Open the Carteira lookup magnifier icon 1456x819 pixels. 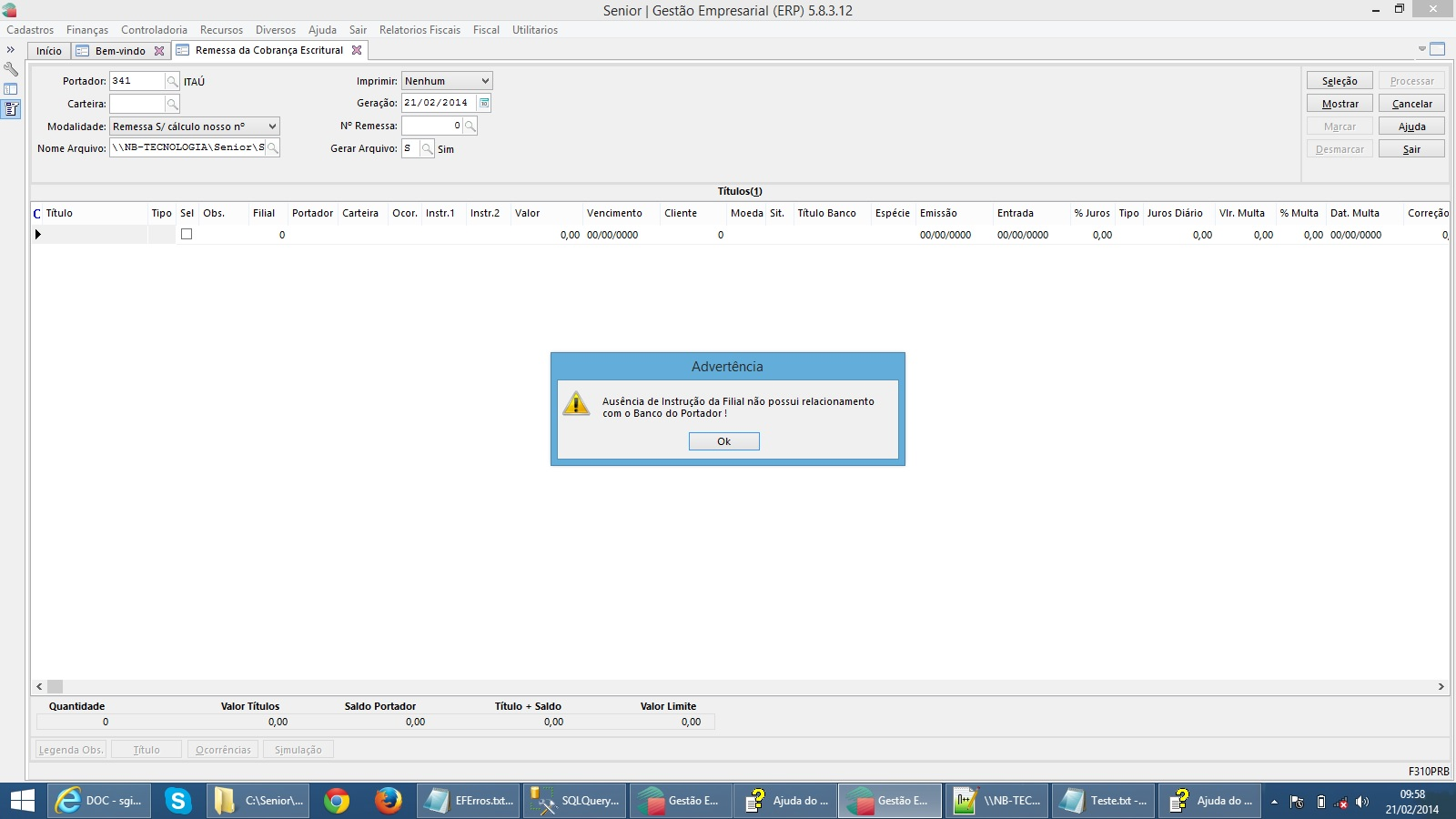click(172, 105)
